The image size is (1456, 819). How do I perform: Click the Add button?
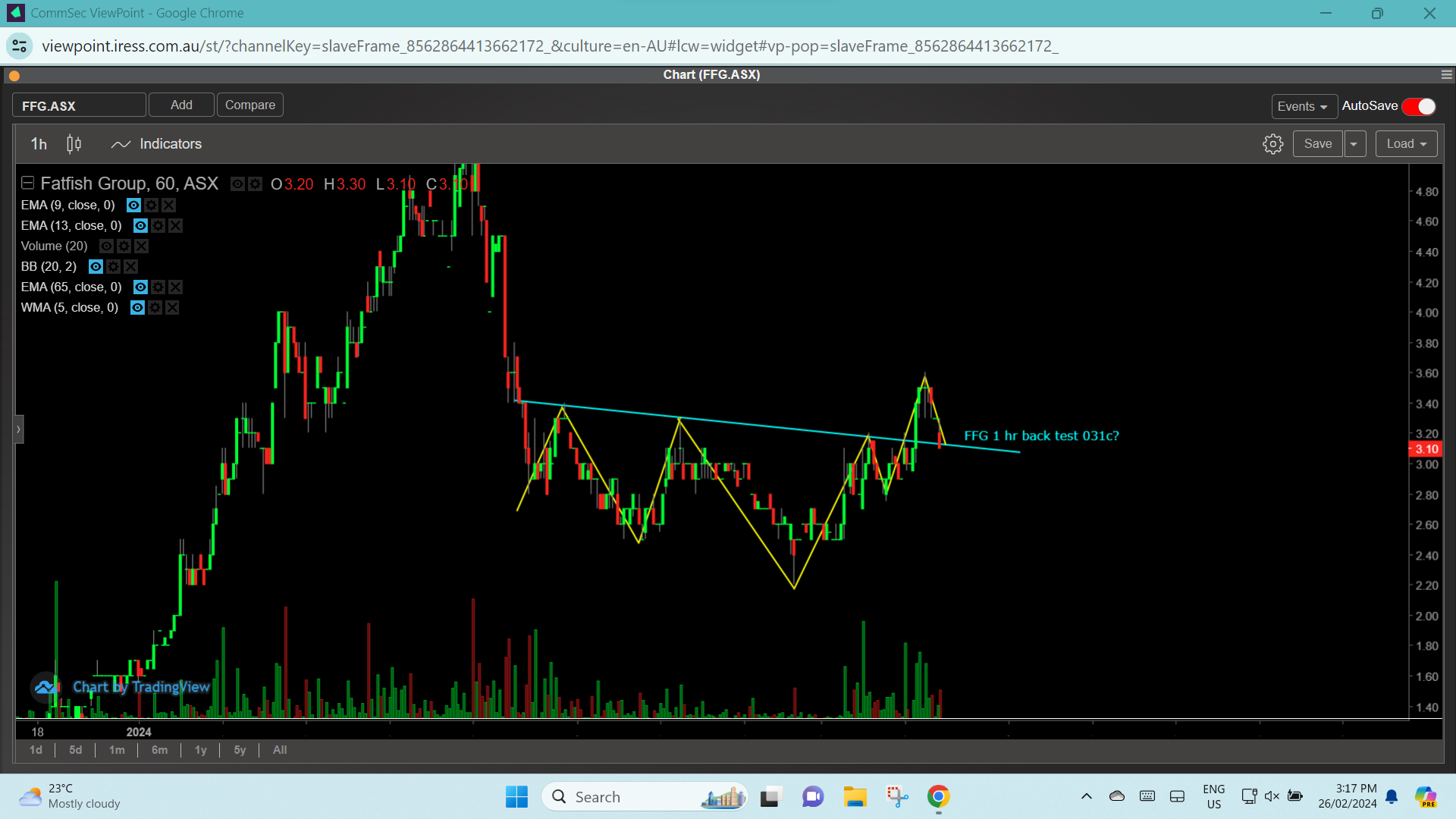pos(181,105)
